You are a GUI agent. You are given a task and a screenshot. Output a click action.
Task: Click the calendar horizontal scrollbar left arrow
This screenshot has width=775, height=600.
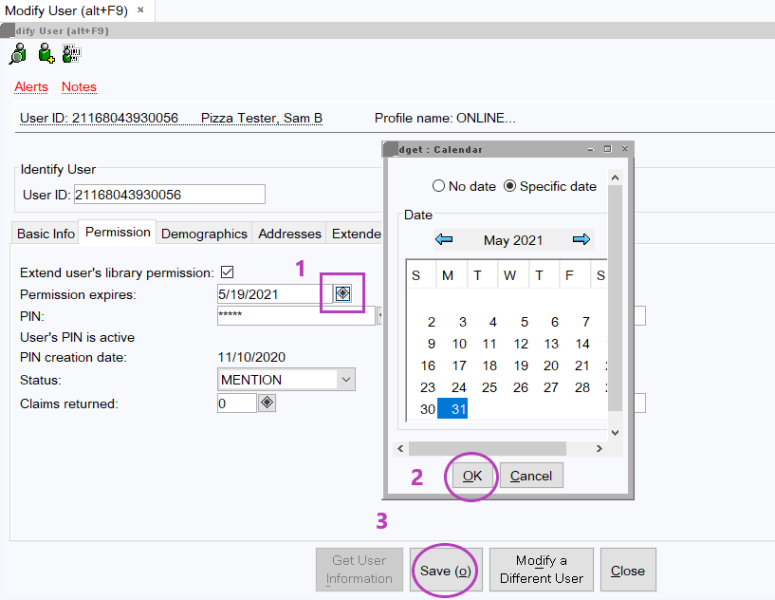pos(401,449)
